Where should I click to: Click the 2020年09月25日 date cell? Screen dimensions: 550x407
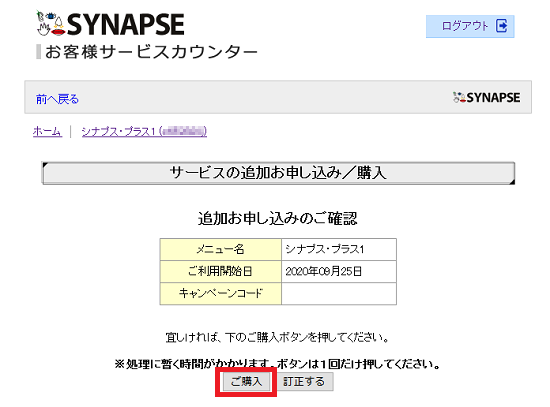pos(339,271)
